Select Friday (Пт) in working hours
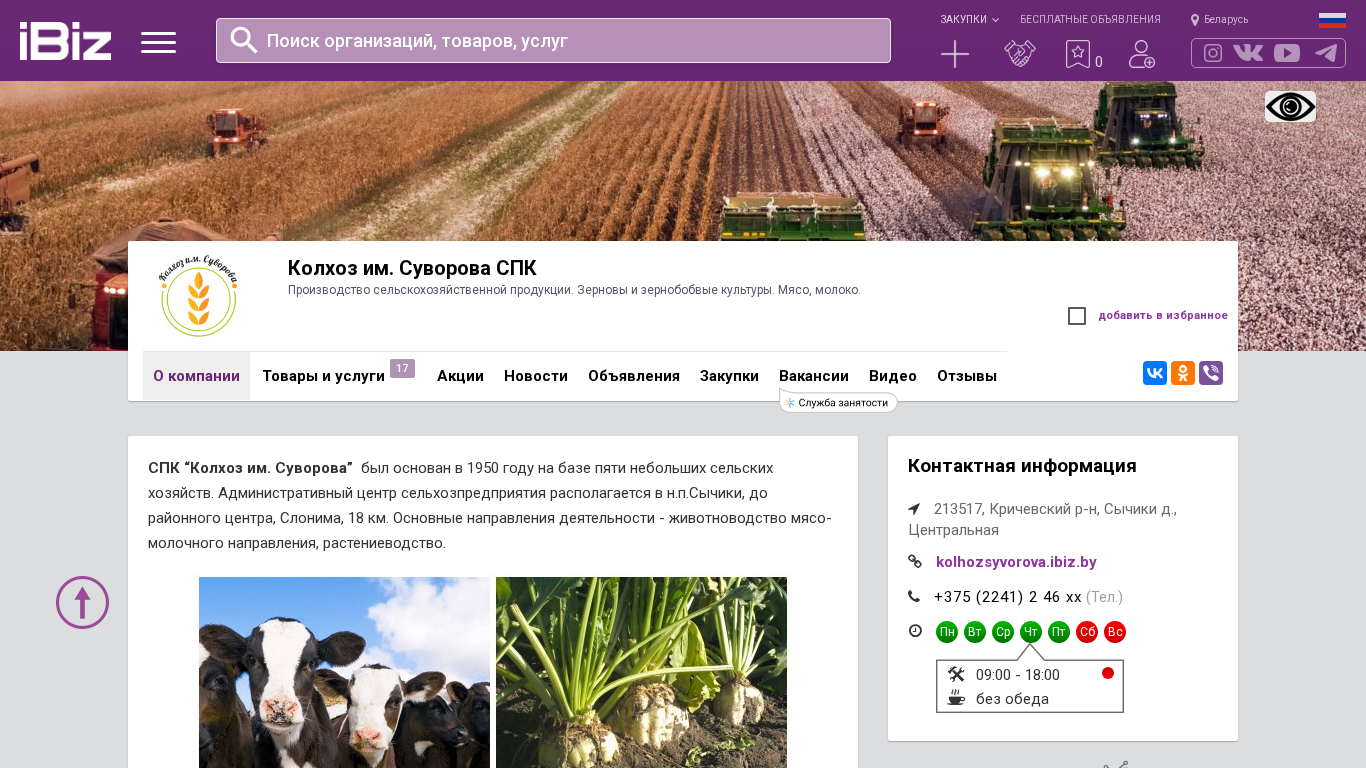The width and height of the screenshot is (1366, 768). coord(1059,632)
